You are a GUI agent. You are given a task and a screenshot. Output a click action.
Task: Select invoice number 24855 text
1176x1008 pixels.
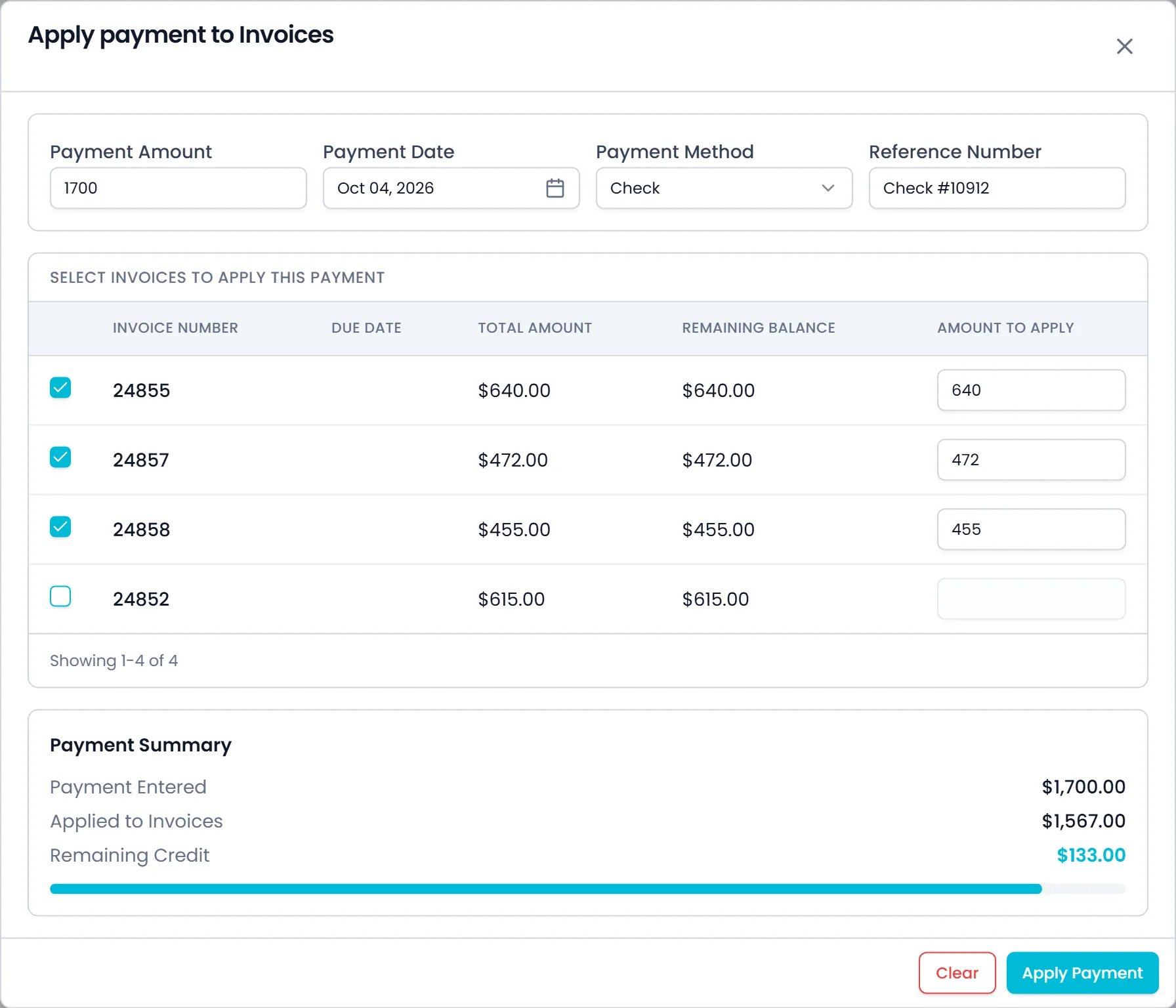[141, 390]
